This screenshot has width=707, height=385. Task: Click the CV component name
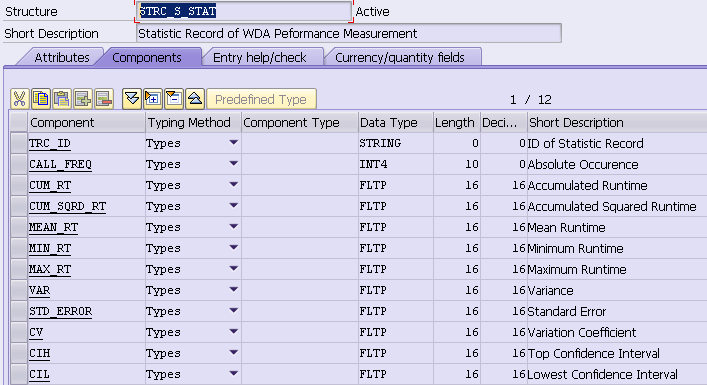click(36, 332)
